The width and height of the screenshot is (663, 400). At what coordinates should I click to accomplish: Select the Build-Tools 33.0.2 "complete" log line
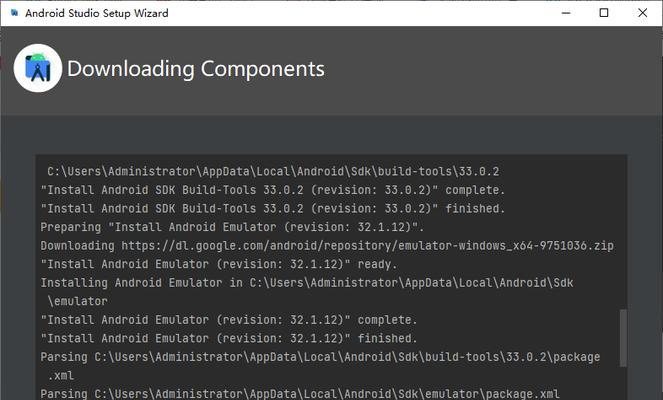[273, 190]
